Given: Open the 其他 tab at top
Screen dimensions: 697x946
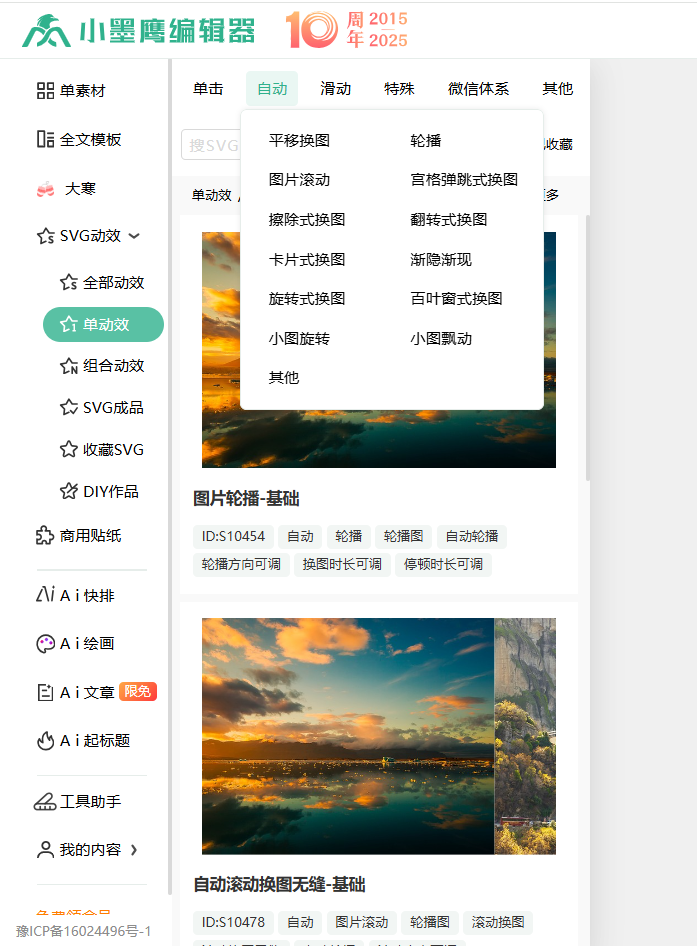Looking at the screenshot, I should pyautogui.click(x=557, y=89).
